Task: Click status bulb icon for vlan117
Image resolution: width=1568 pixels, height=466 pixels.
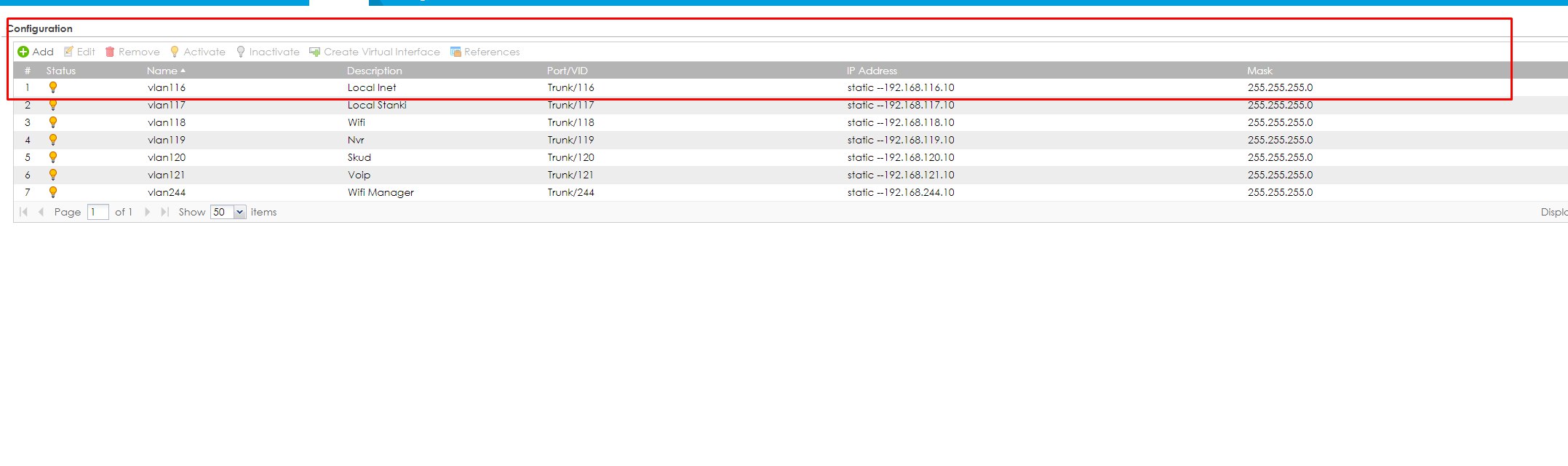Action: tap(53, 105)
